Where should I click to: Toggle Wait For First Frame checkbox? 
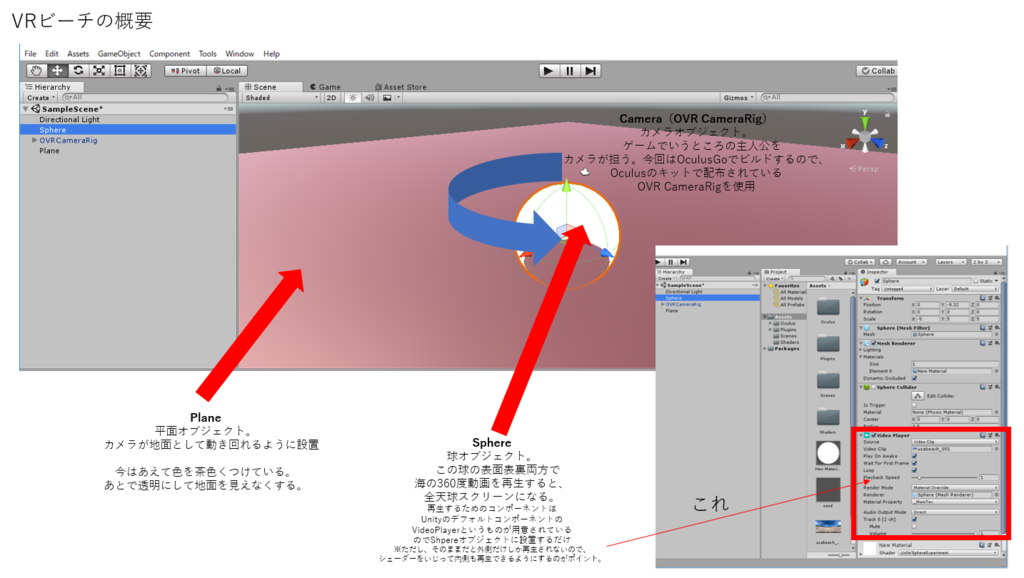click(x=914, y=463)
